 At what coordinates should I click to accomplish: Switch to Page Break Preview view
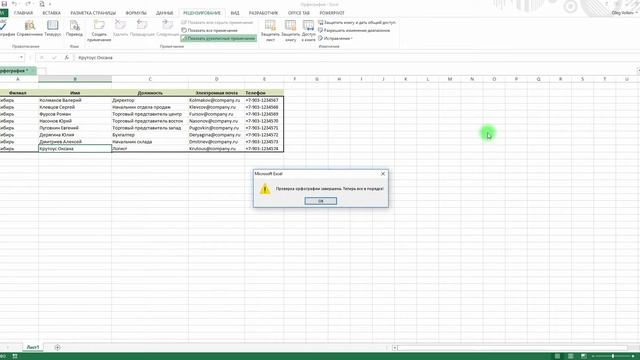pyautogui.click(x=583, y=356)
